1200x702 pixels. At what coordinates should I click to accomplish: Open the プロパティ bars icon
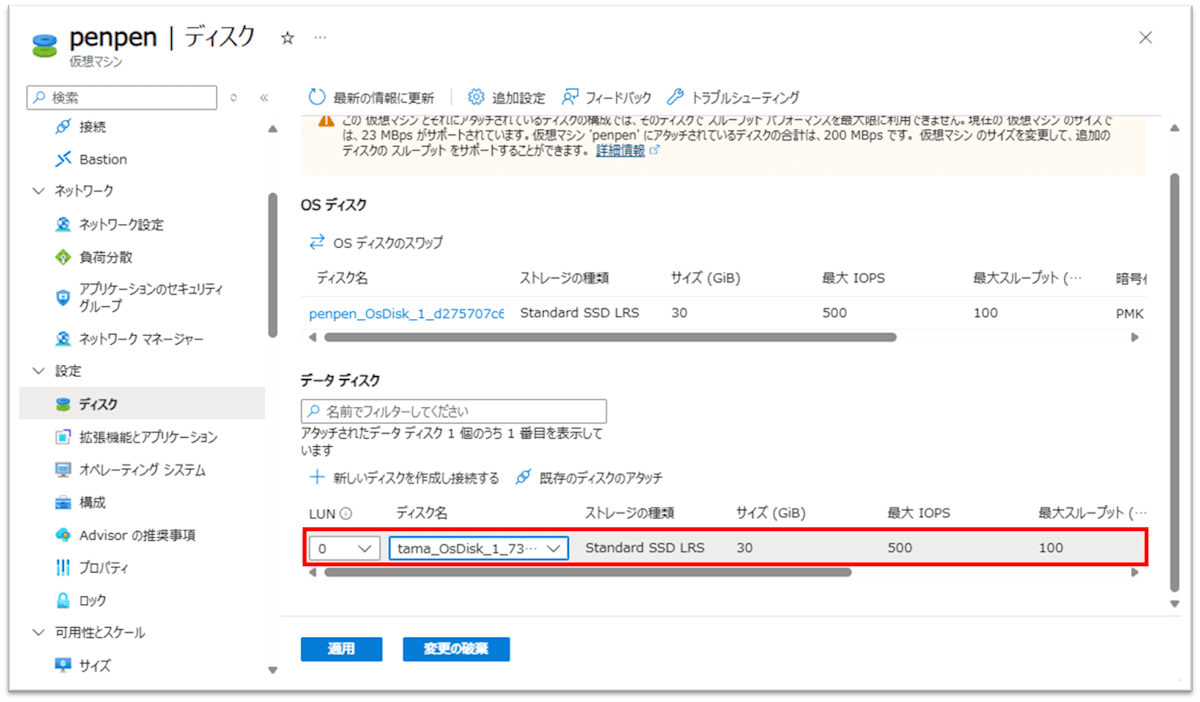pos(63,568)
